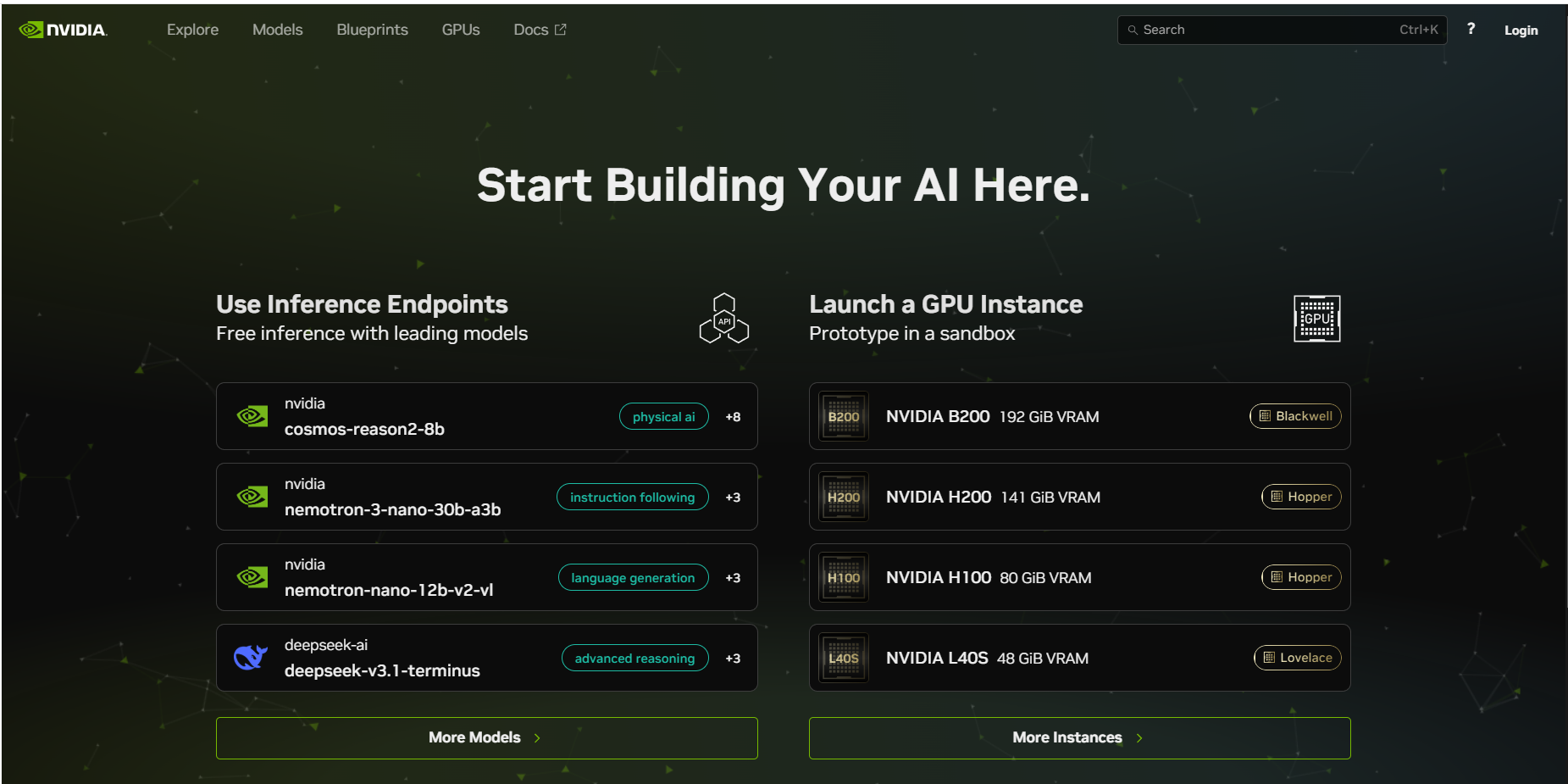This screenshot has width=1568, height=784.
Task: Click chip icon inside Blackwell badge
Action: 1265,416
